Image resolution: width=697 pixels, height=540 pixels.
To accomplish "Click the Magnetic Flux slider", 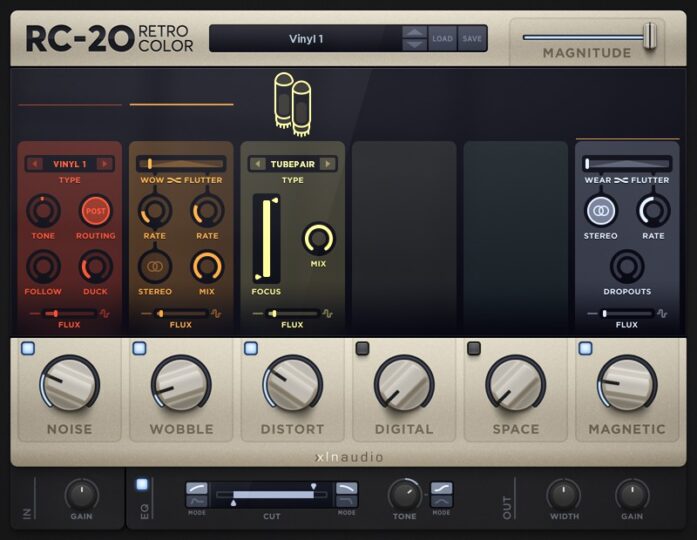I will (627, 314).
